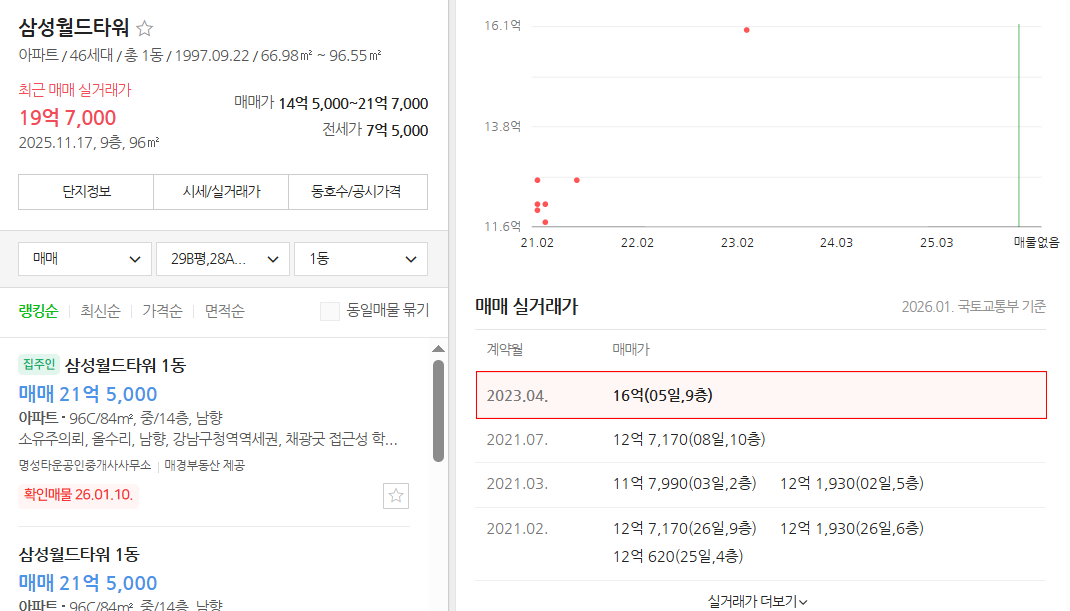The height and width of the screenshot is (611, 1070).
Task: Click 집주인 verified owner badge
Action: (39, 365)
